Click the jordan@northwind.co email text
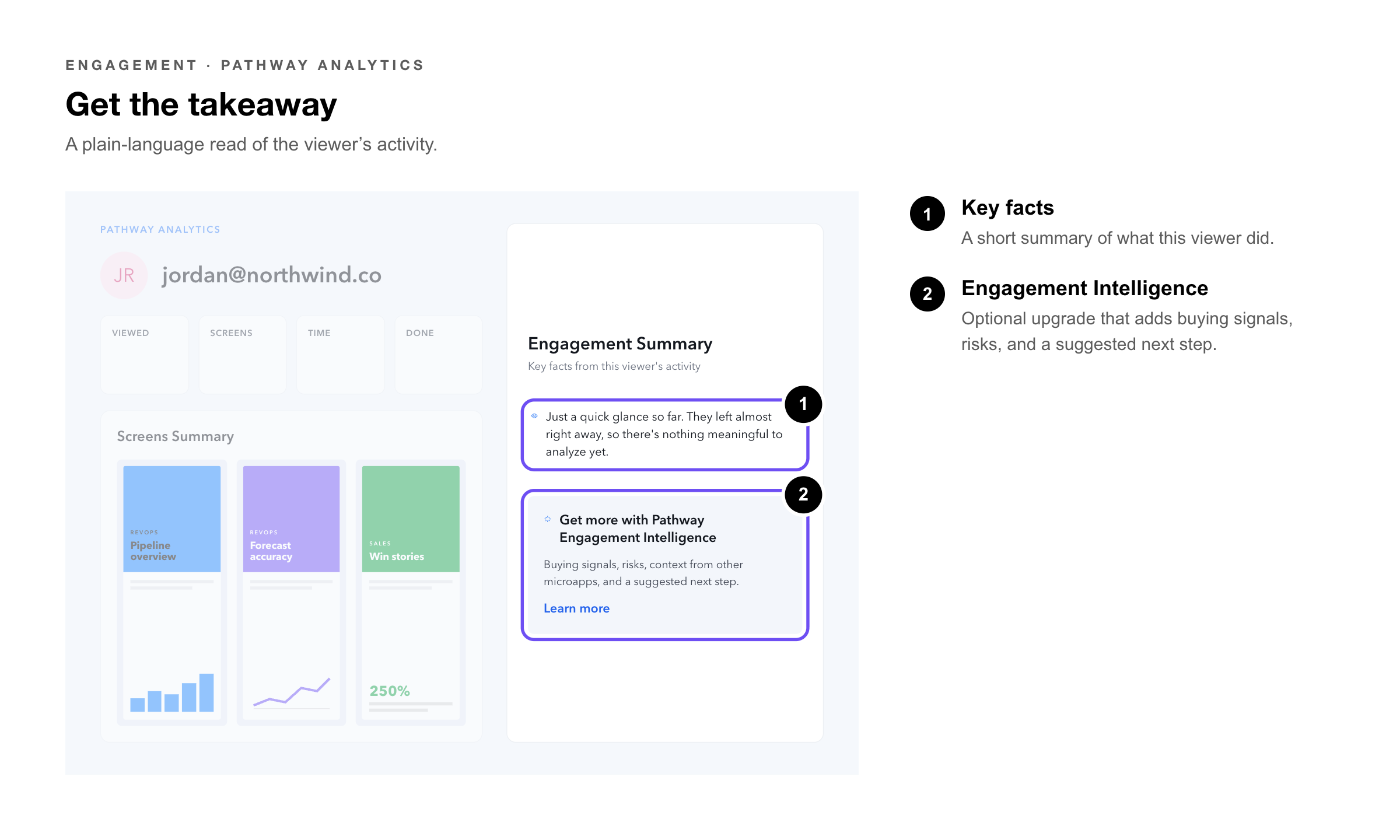 click(272, 275)
